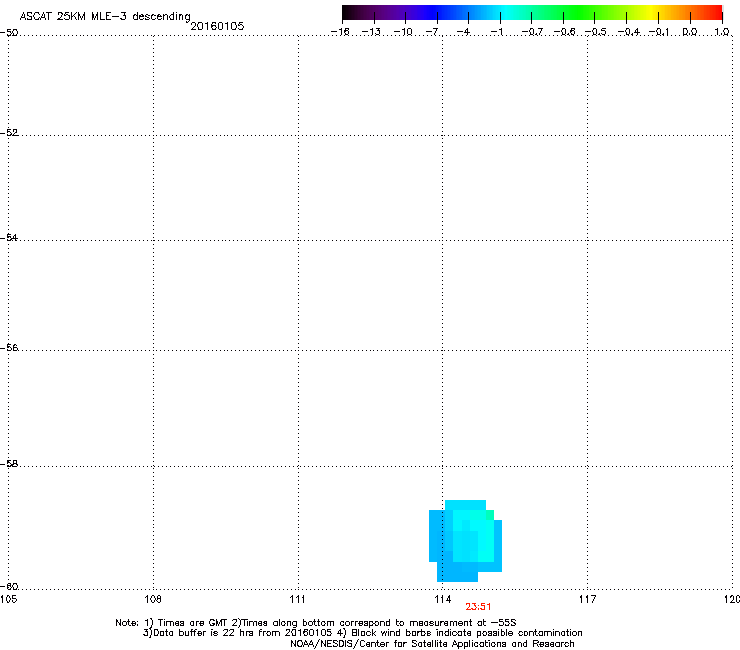740x650 pixels.
Task: Click the cyan data patch near longitude 114
Action: coord(465,541)
